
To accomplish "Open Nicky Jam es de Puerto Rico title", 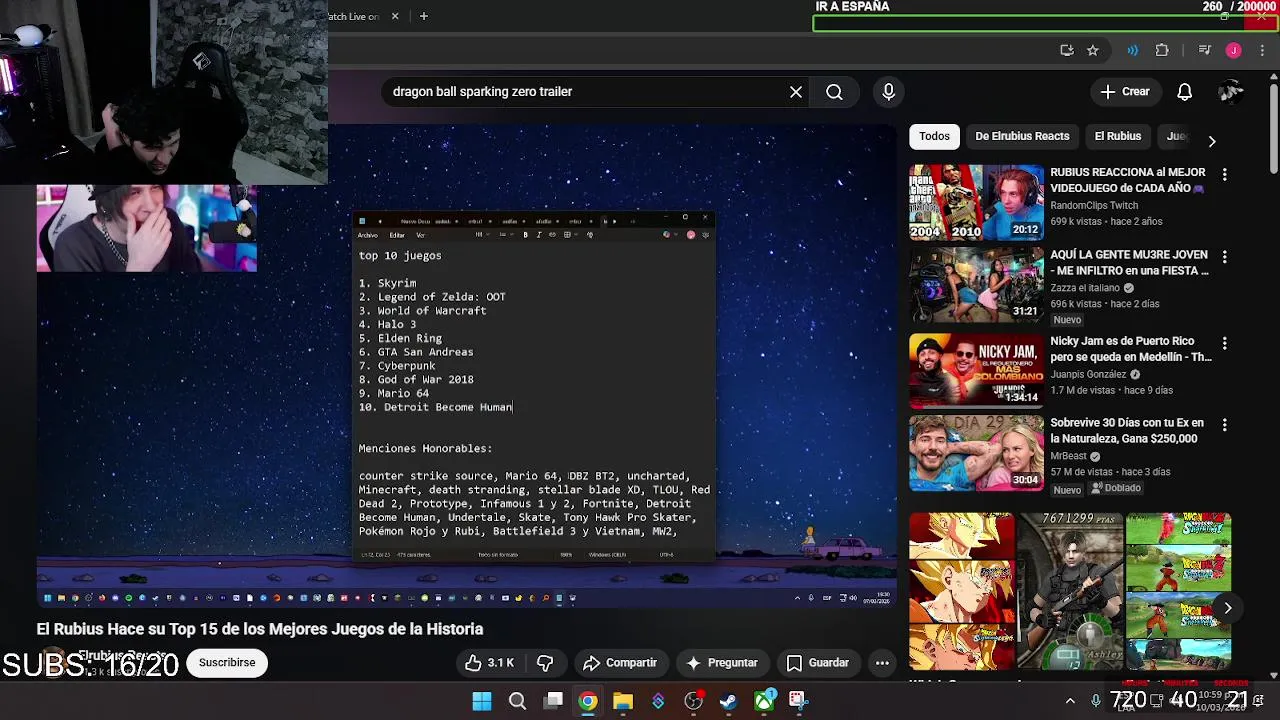I will (x=1131, y=349).
